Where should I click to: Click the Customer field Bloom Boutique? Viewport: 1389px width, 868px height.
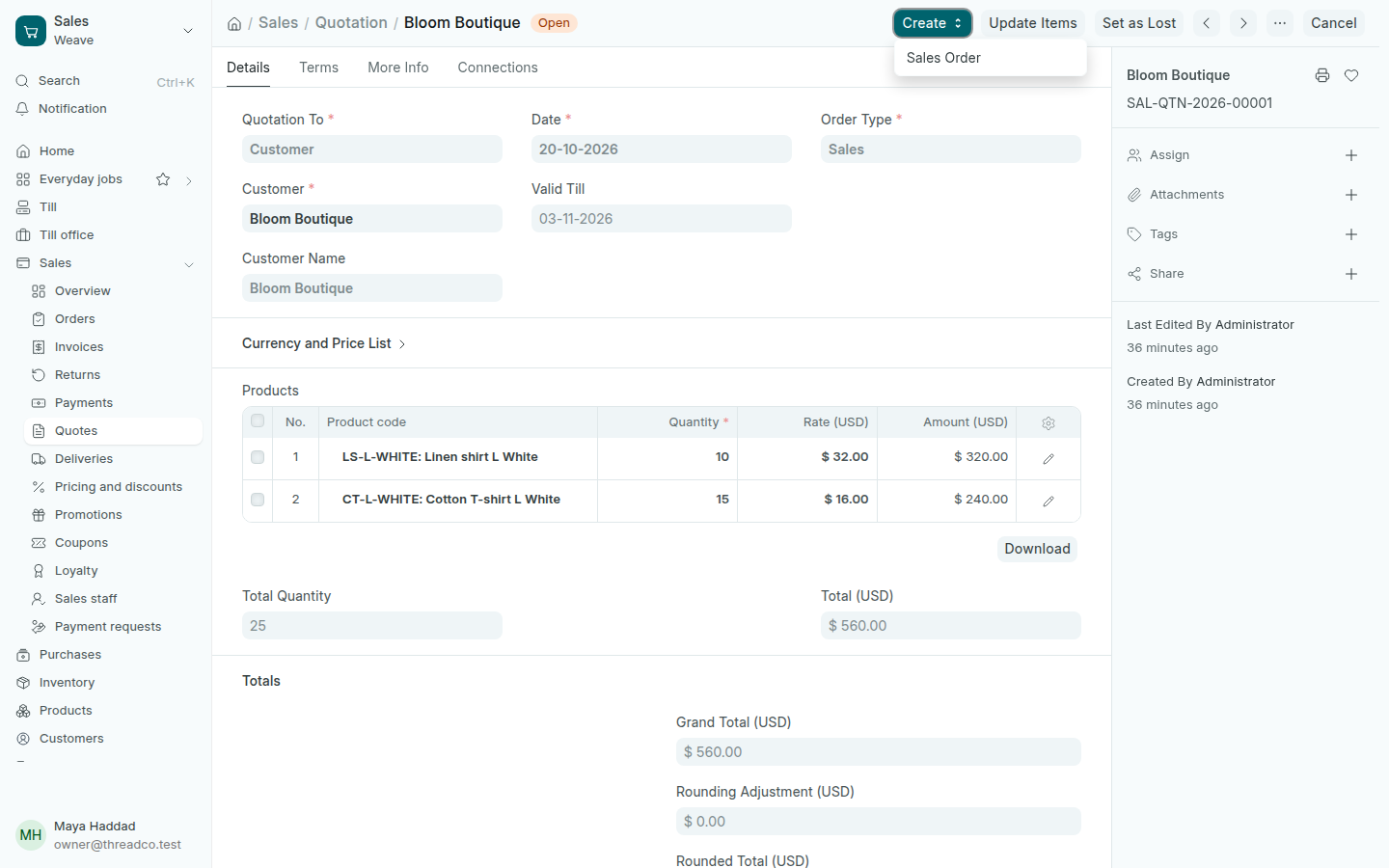372,219
